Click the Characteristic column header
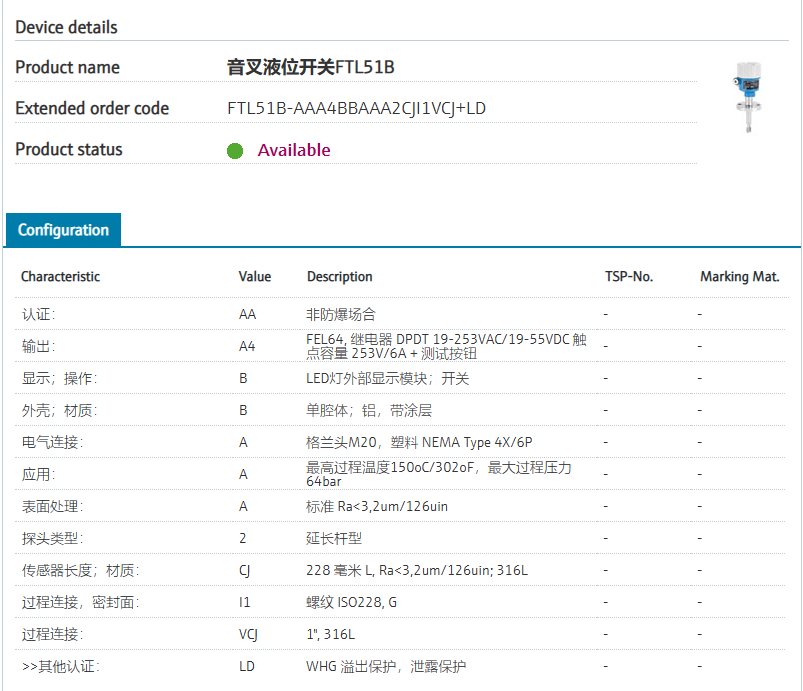 60,277
